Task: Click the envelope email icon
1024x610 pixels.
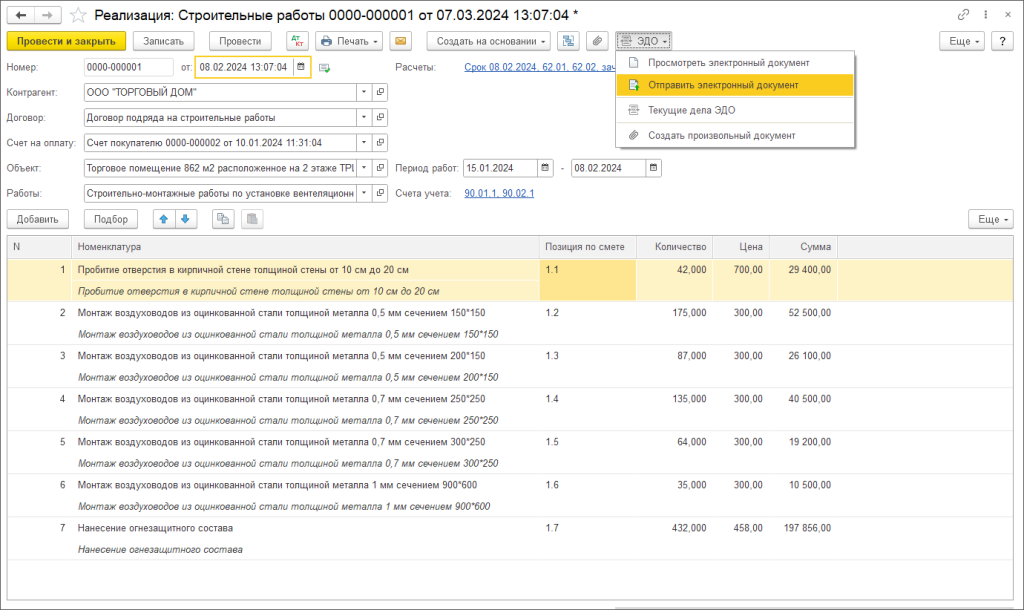Action: 400,41
